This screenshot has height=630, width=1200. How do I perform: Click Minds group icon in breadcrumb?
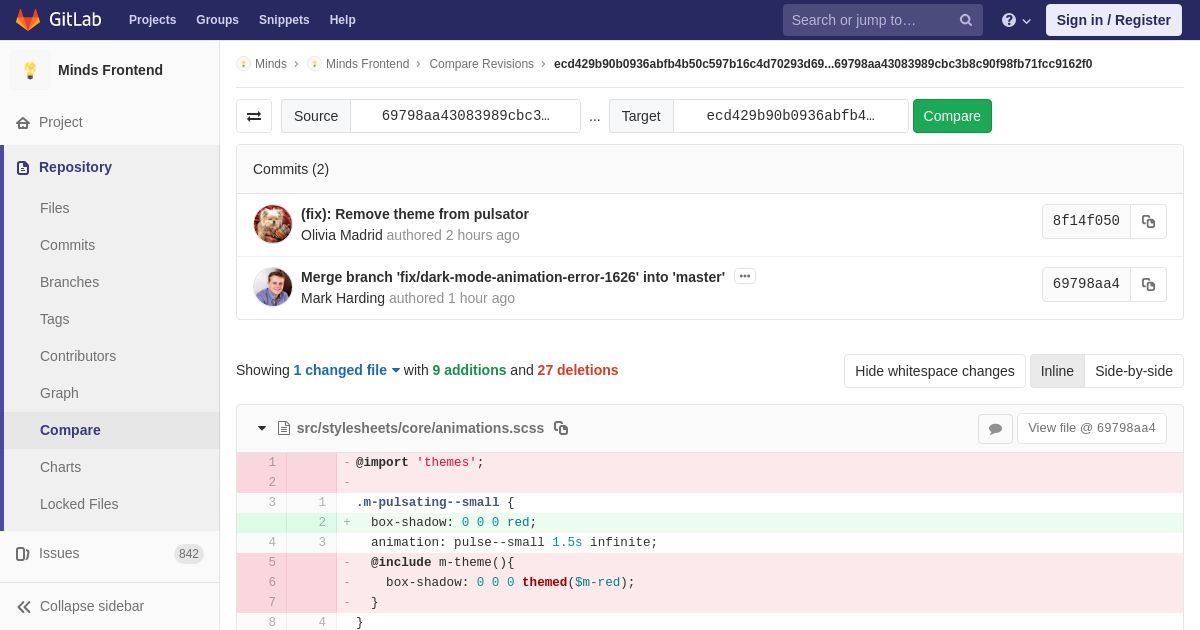(x=243, y=64)
